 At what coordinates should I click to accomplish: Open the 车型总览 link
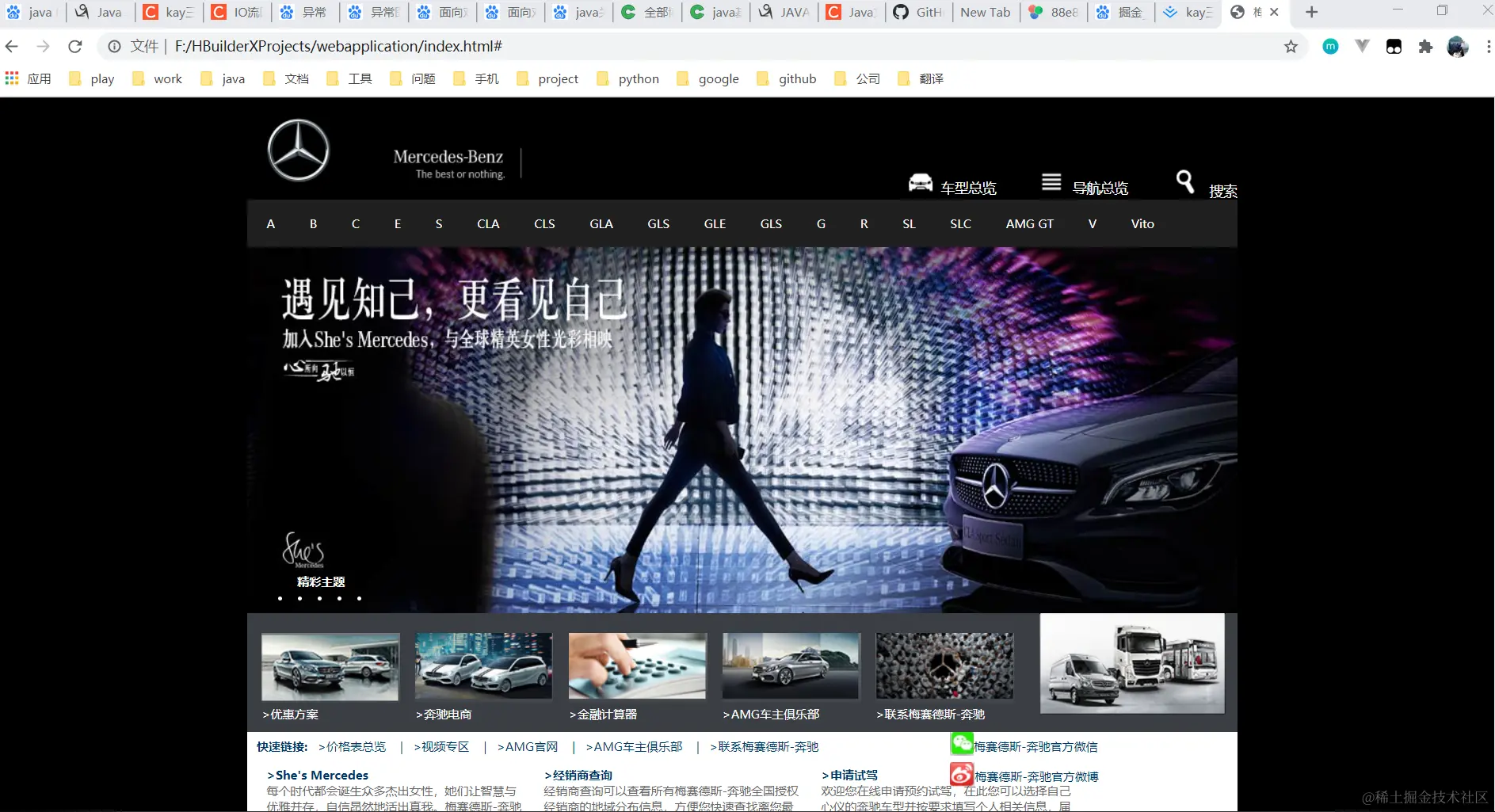968,188
